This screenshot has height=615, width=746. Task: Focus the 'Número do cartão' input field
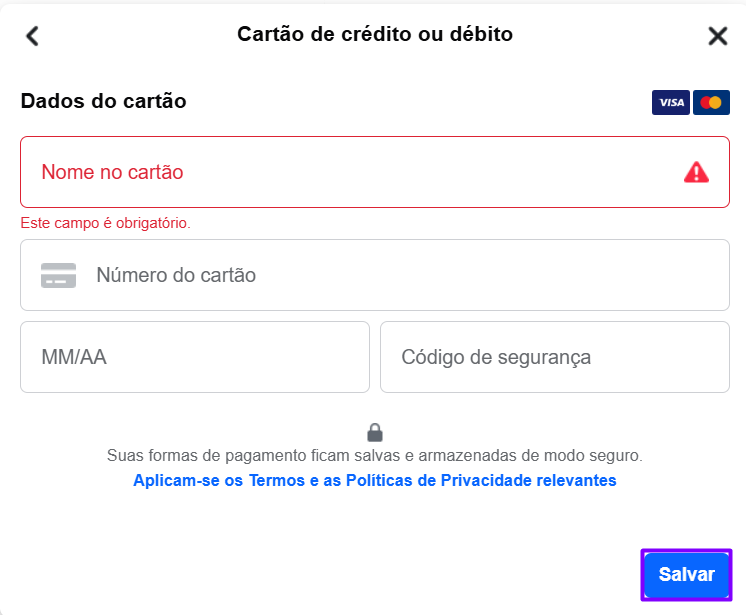400,275
